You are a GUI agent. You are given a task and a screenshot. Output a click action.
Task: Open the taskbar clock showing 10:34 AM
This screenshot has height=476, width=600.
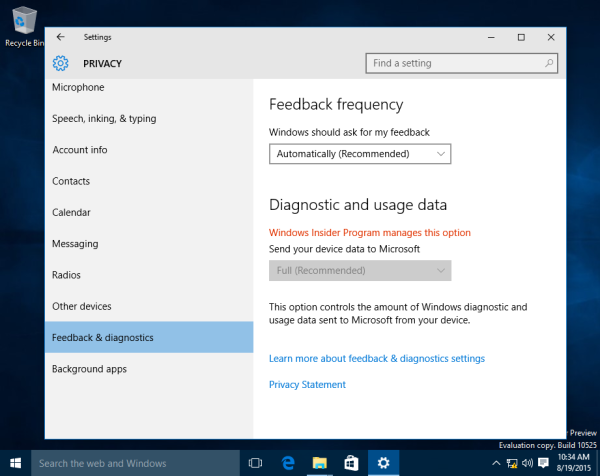click(x=573, y=462)
